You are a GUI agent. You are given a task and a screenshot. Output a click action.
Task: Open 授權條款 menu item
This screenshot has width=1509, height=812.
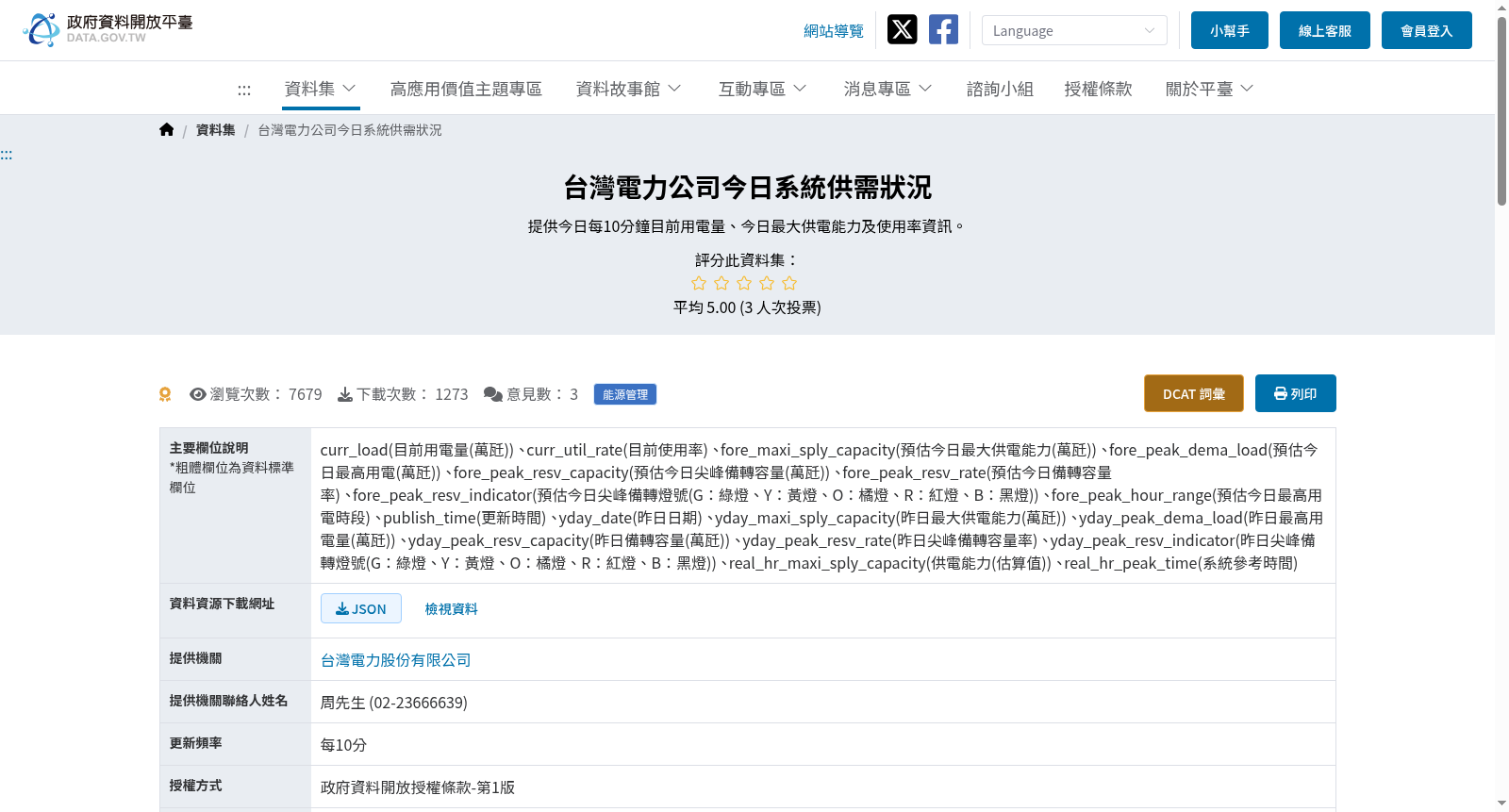pos(1098,89)
